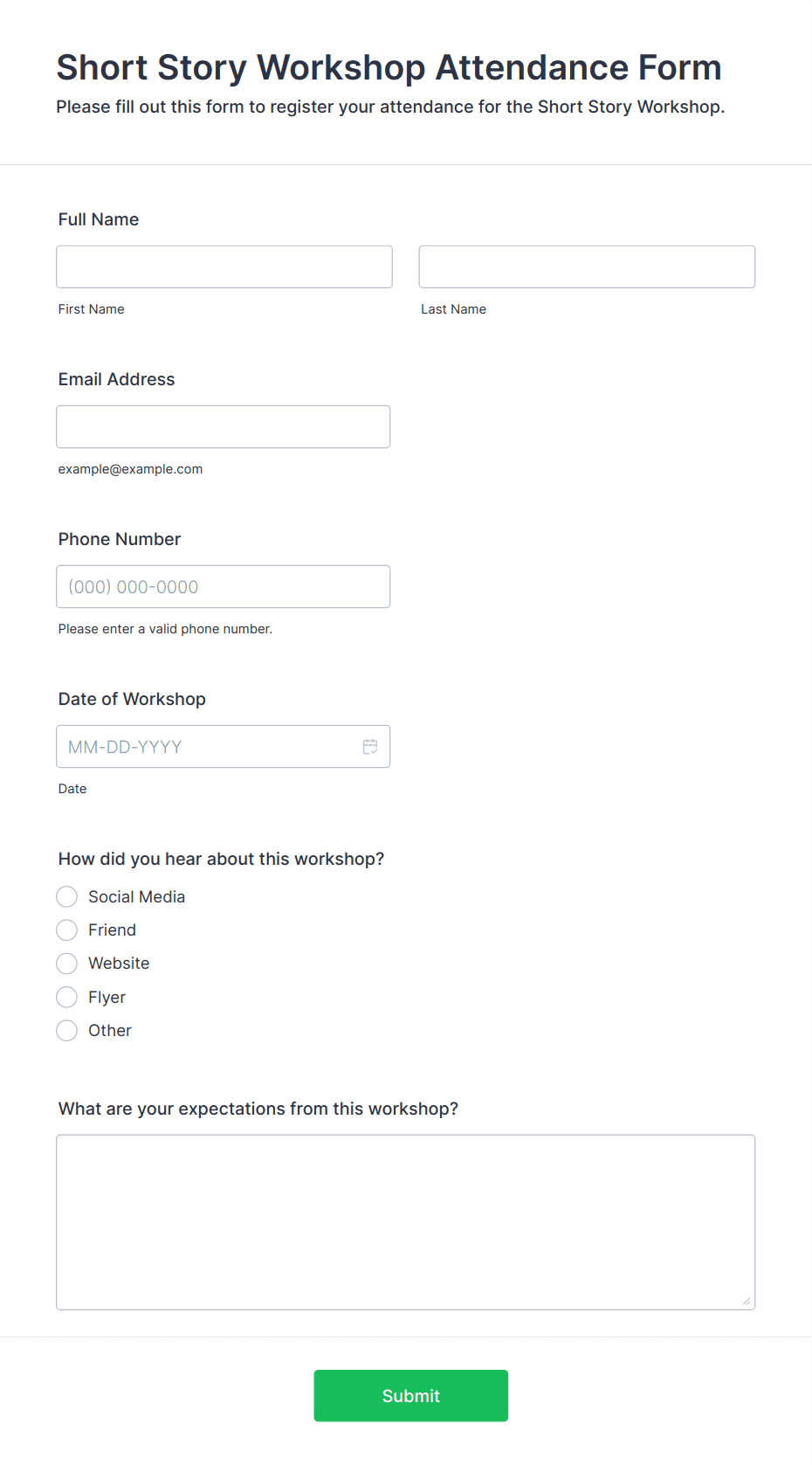
Task: Open the calendar date picker icon
Action: (x=370, y=747)
